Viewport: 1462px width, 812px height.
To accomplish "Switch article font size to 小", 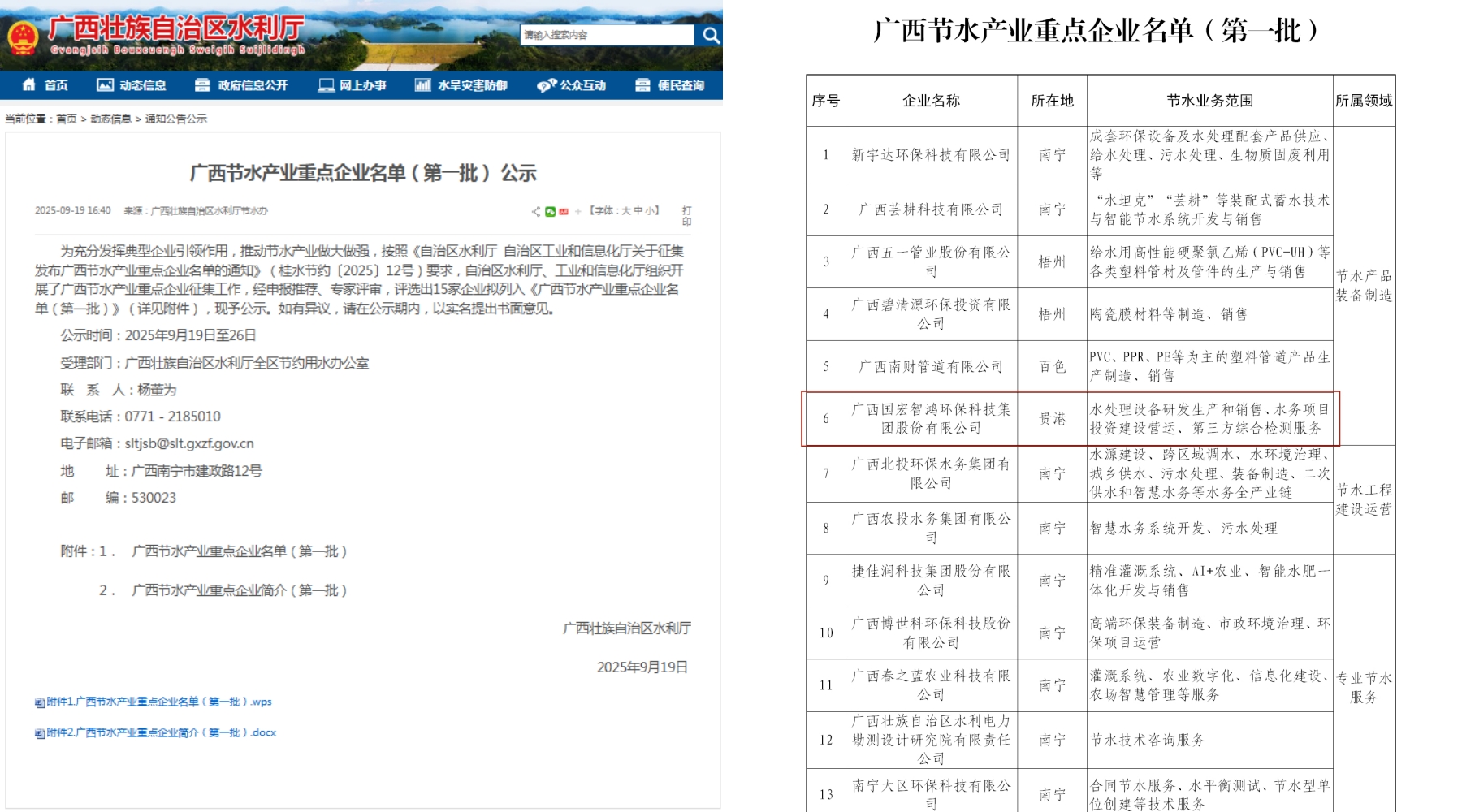I will (648, 211).
